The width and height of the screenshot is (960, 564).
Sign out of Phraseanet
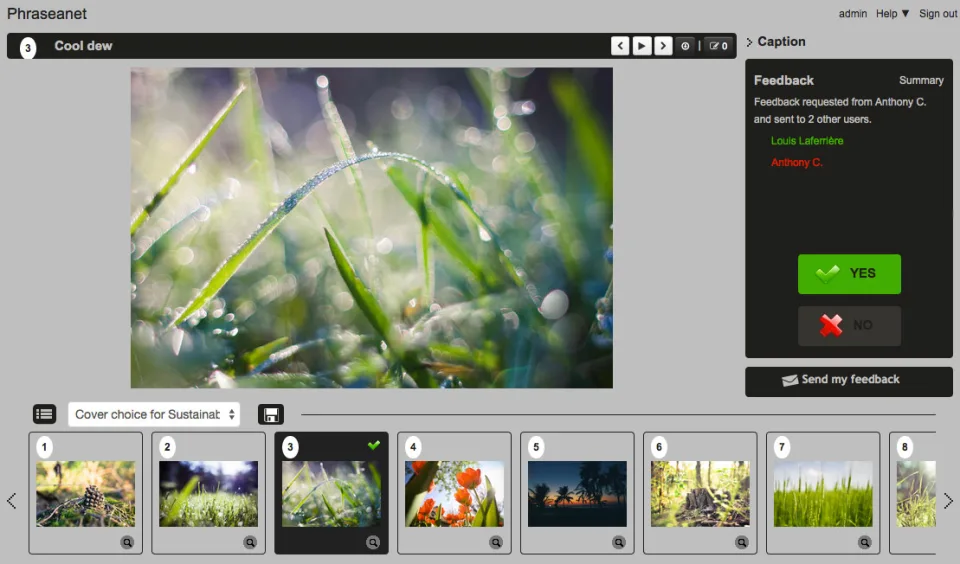[937, 13]
